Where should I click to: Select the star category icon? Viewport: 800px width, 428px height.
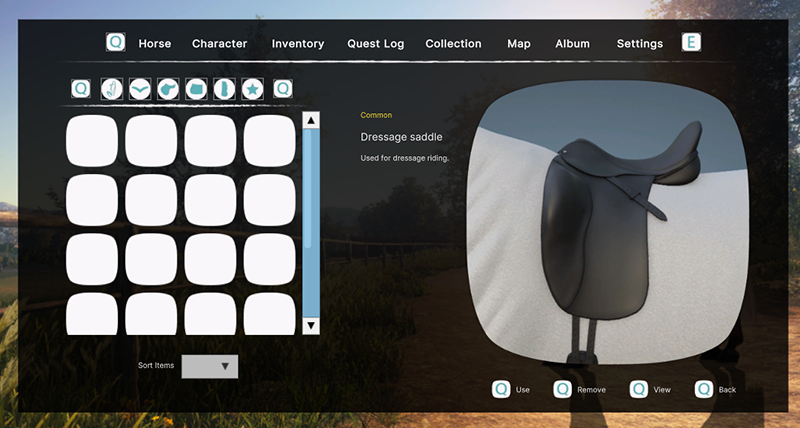coord(252,89)
